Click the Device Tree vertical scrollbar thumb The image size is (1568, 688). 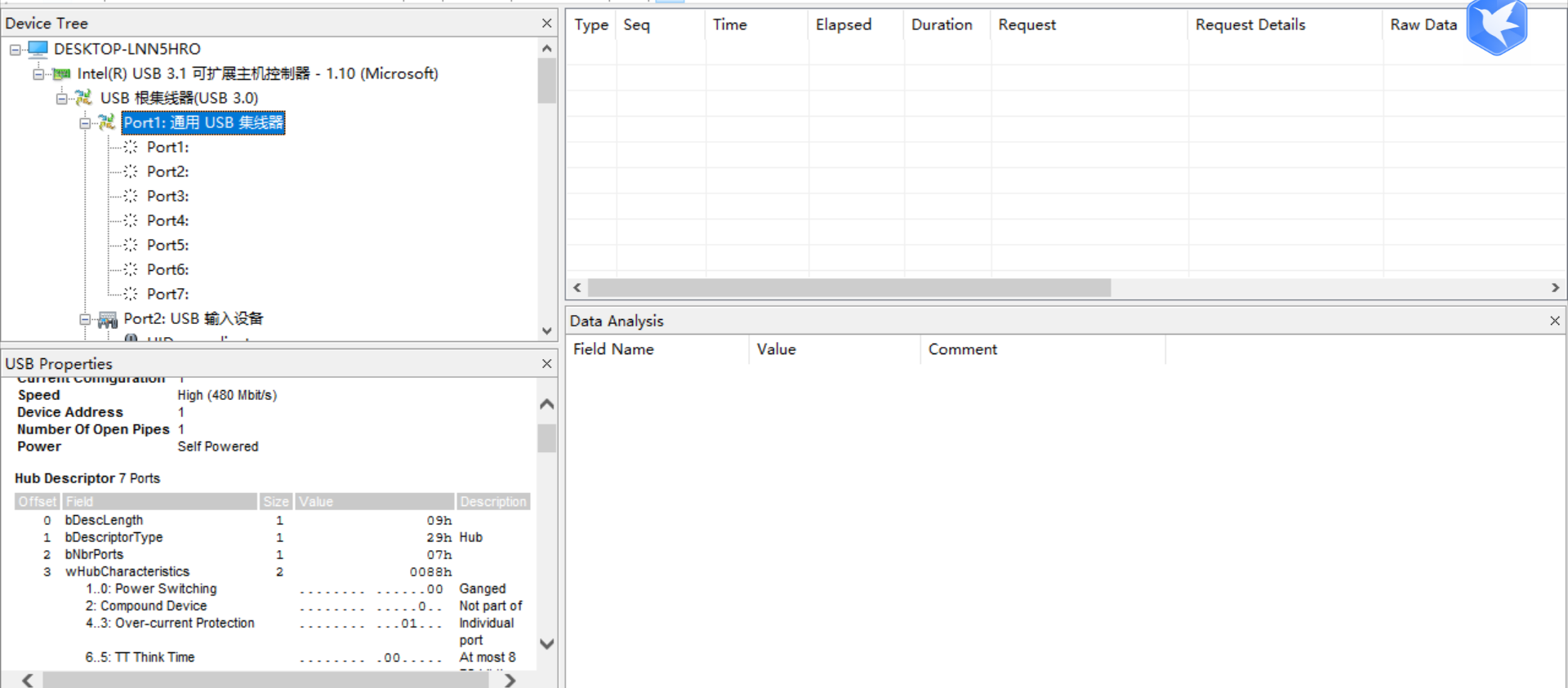[547, 80]
